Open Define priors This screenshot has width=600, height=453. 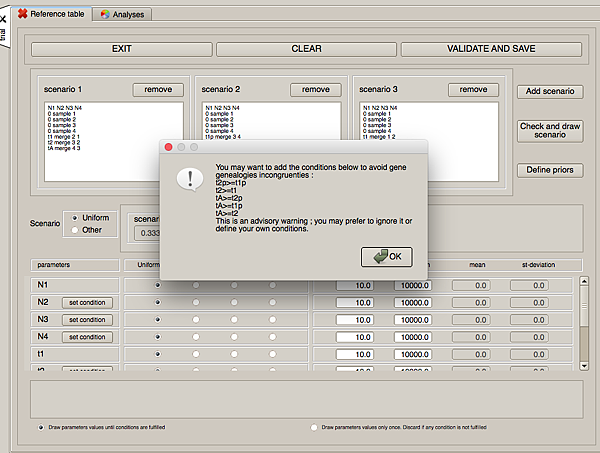tap(549, 170)
